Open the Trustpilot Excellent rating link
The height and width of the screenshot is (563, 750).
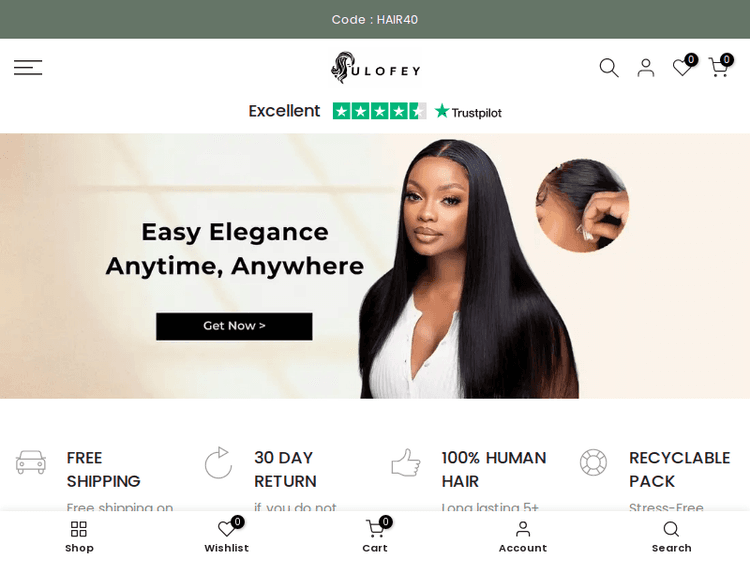click(x=375, y=111)
